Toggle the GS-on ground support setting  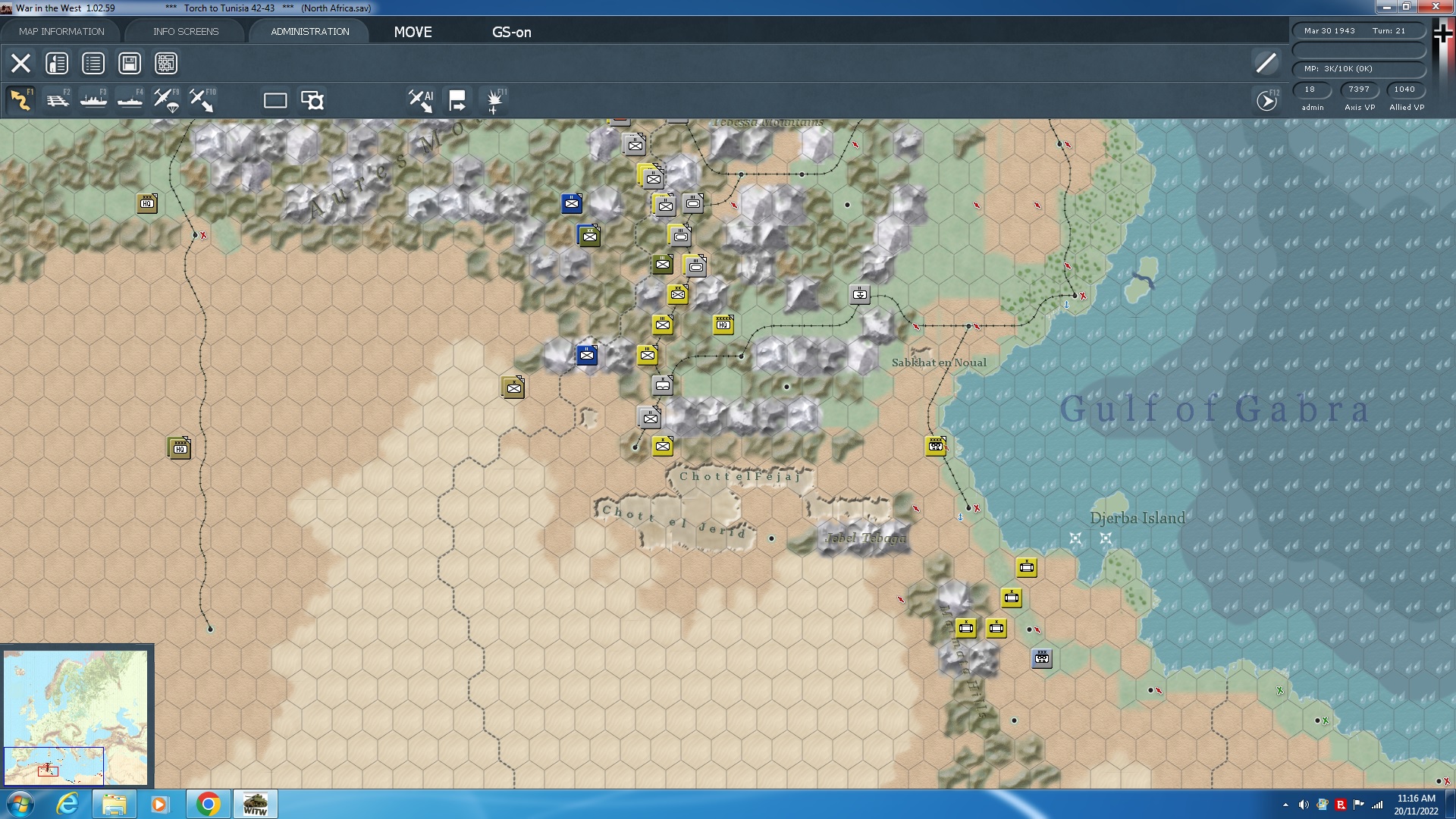[x=512, y=32]
